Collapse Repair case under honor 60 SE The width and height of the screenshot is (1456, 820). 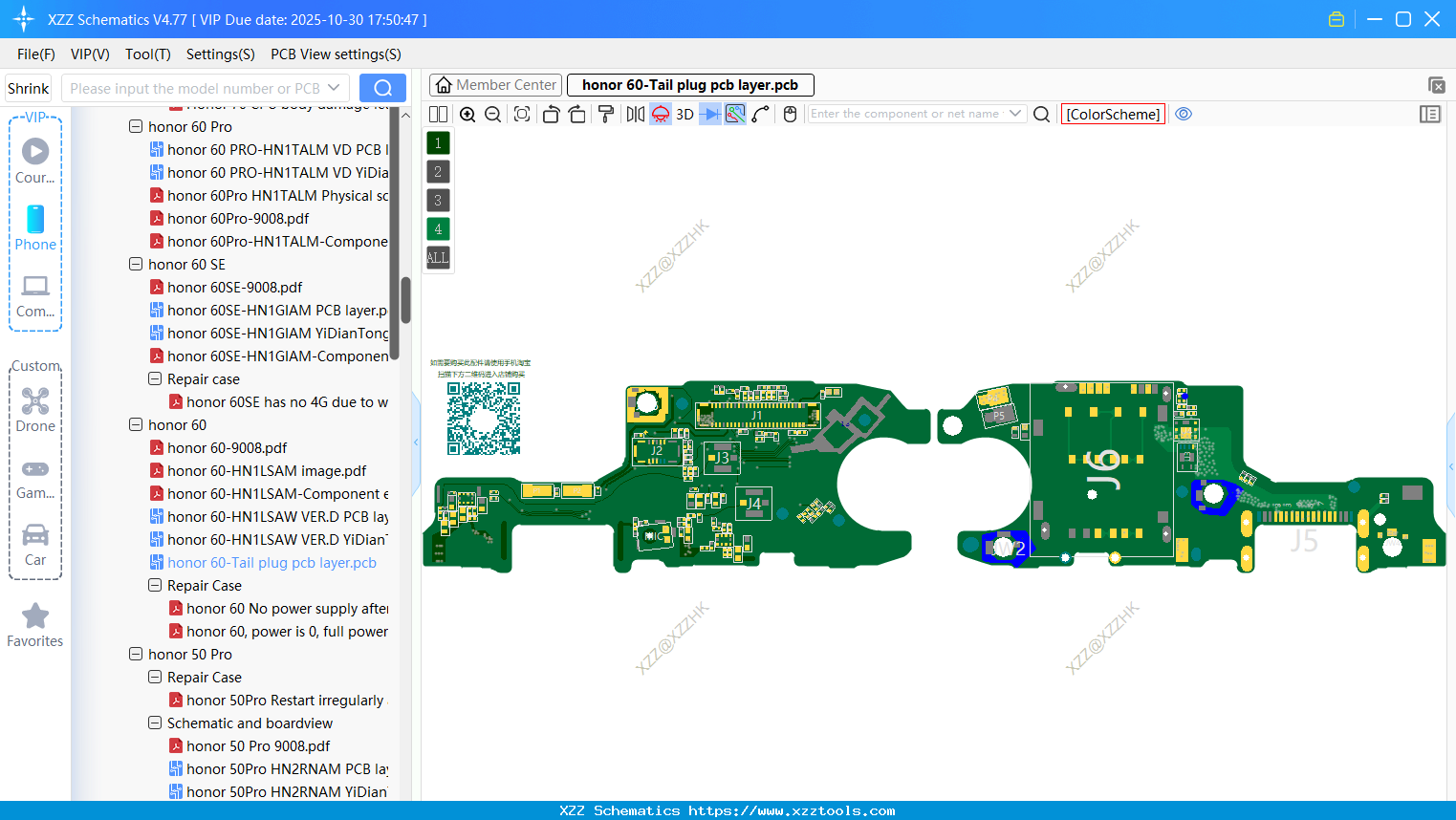pos(155,378)
